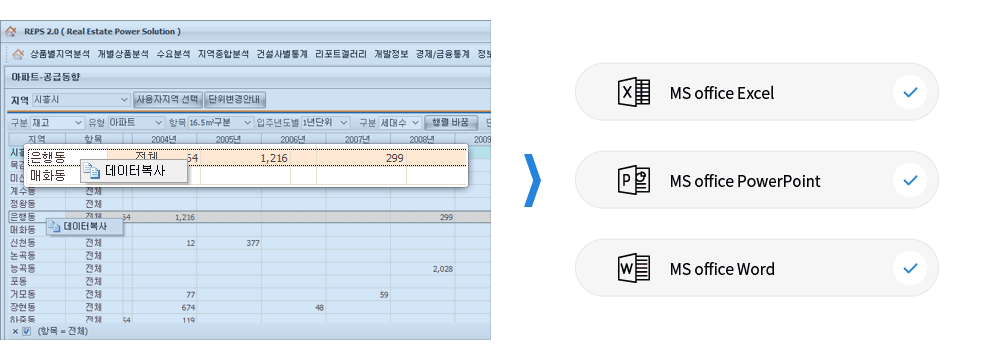Click the 2007년 column header

358,139
